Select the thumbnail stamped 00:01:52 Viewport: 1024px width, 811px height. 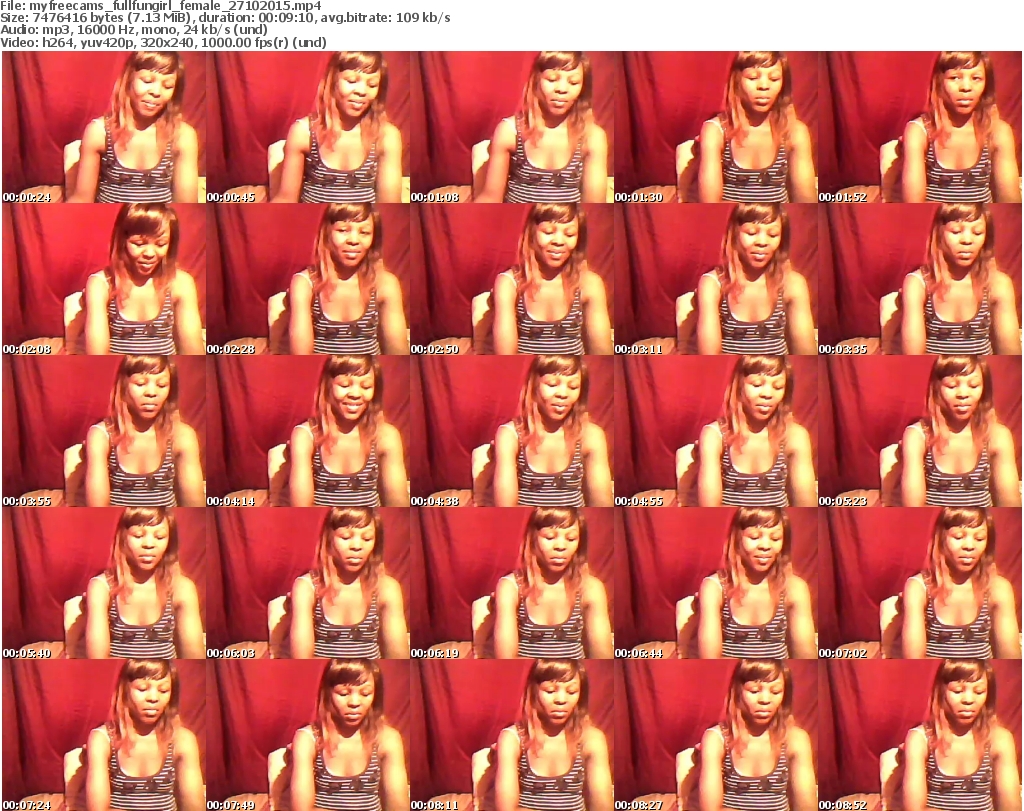tap(920, 127)
